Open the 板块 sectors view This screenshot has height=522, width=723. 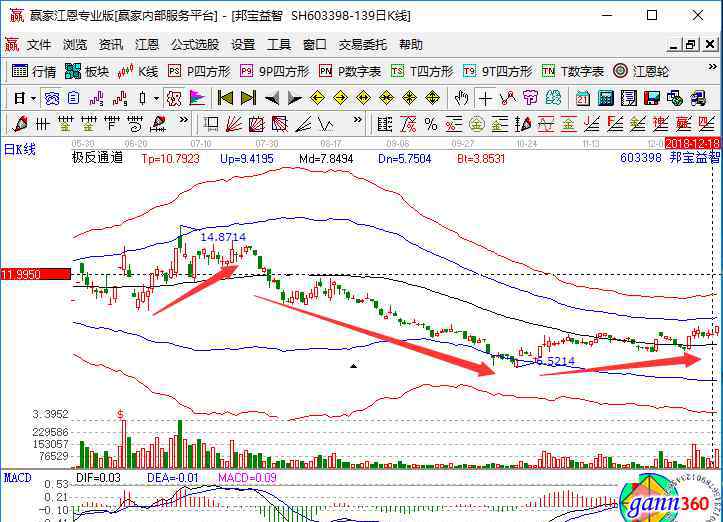pyautogui.click(x=87, y=71)
